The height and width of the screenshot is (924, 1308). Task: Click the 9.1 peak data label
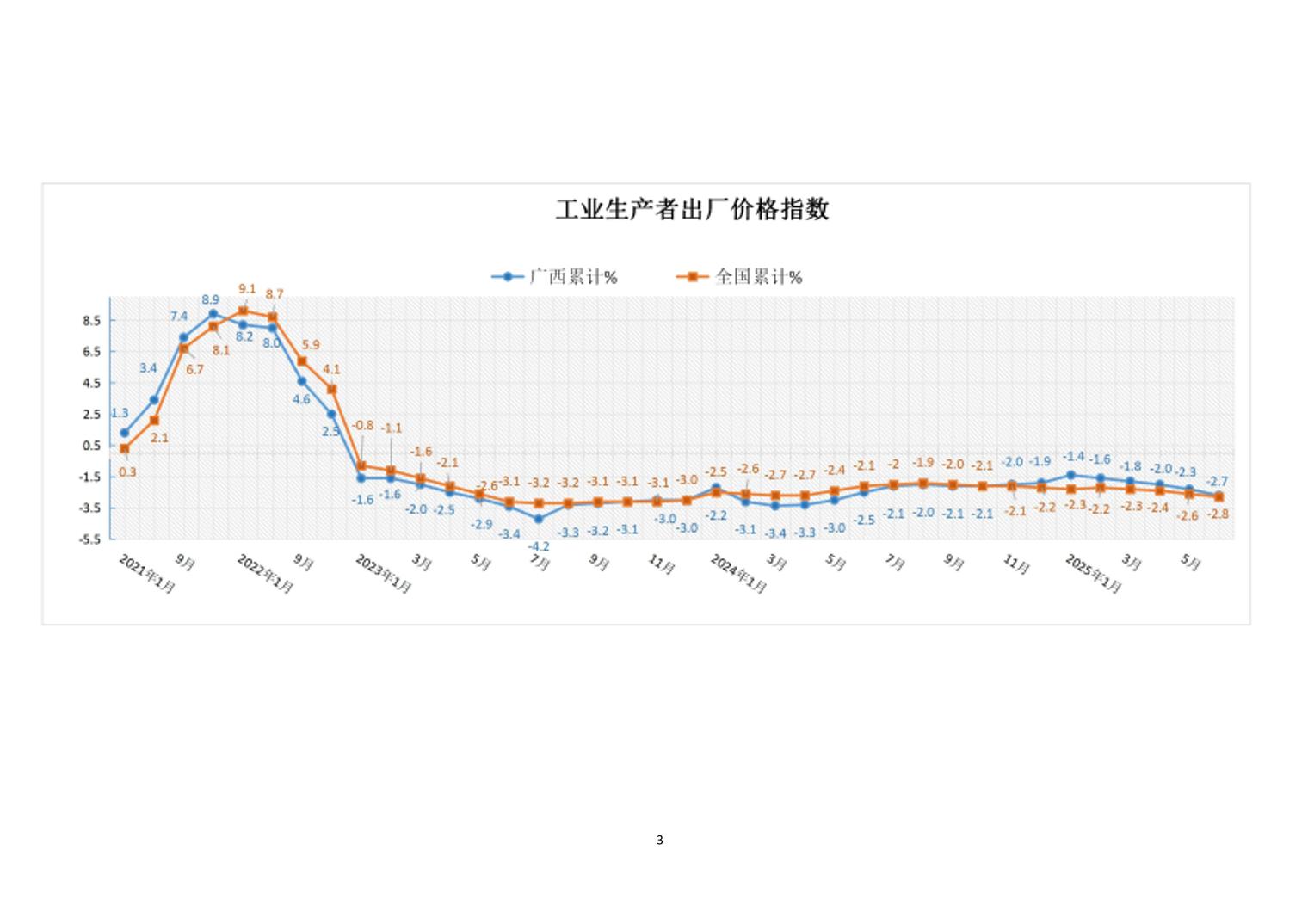coord(247,289)
